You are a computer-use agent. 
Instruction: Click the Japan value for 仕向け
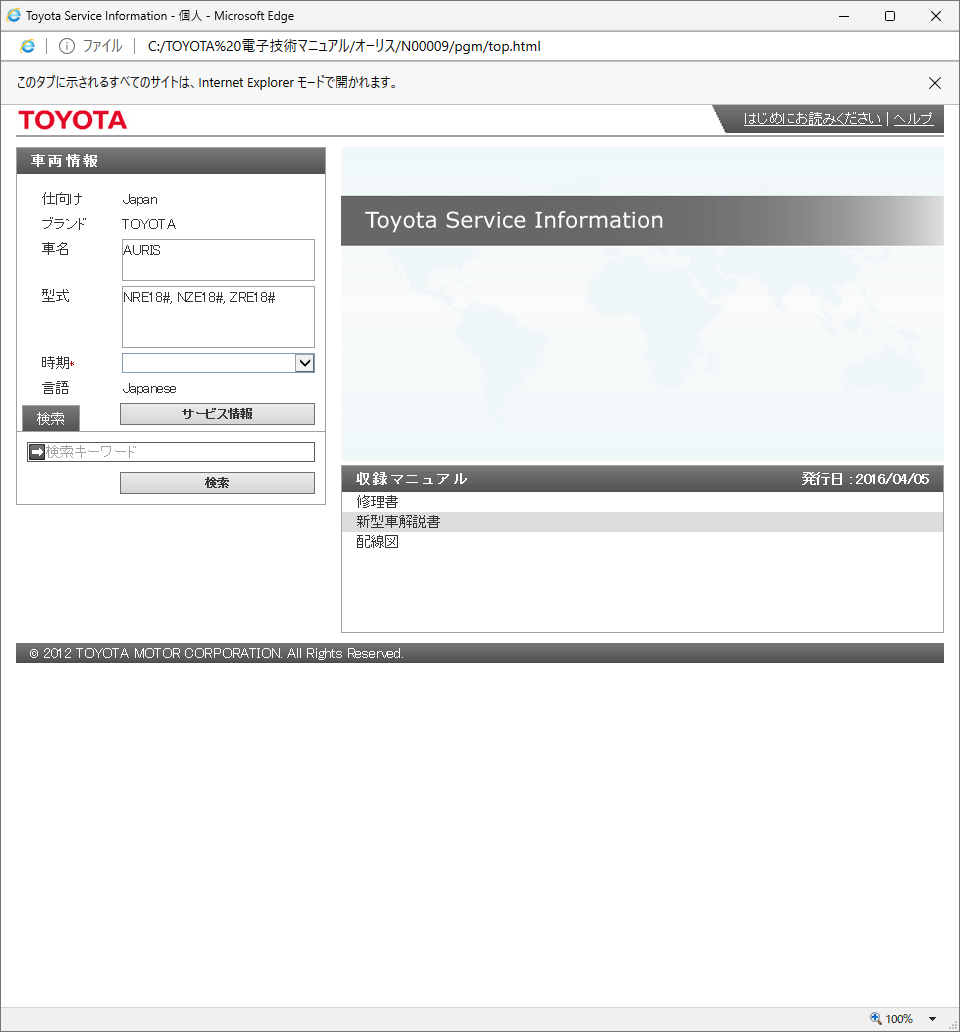pyautogui.click(x=140, y=199)
